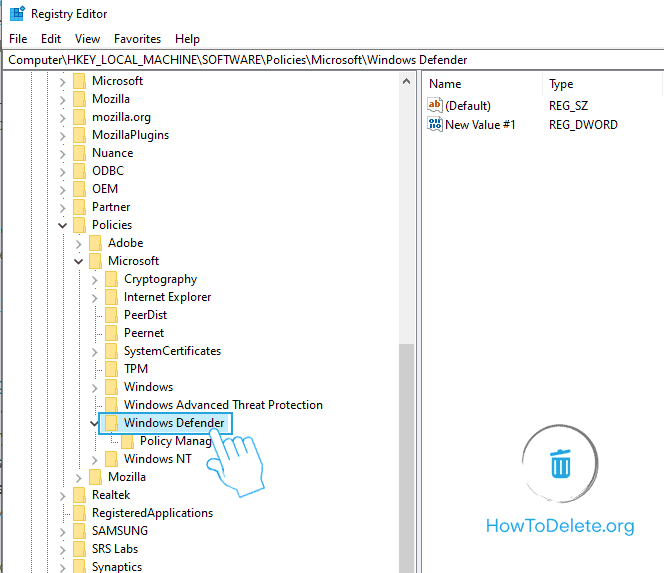Select the Cryptography folder icon
Image resolution: width=664 pixels, height=573 pixels.
point(112,279)
